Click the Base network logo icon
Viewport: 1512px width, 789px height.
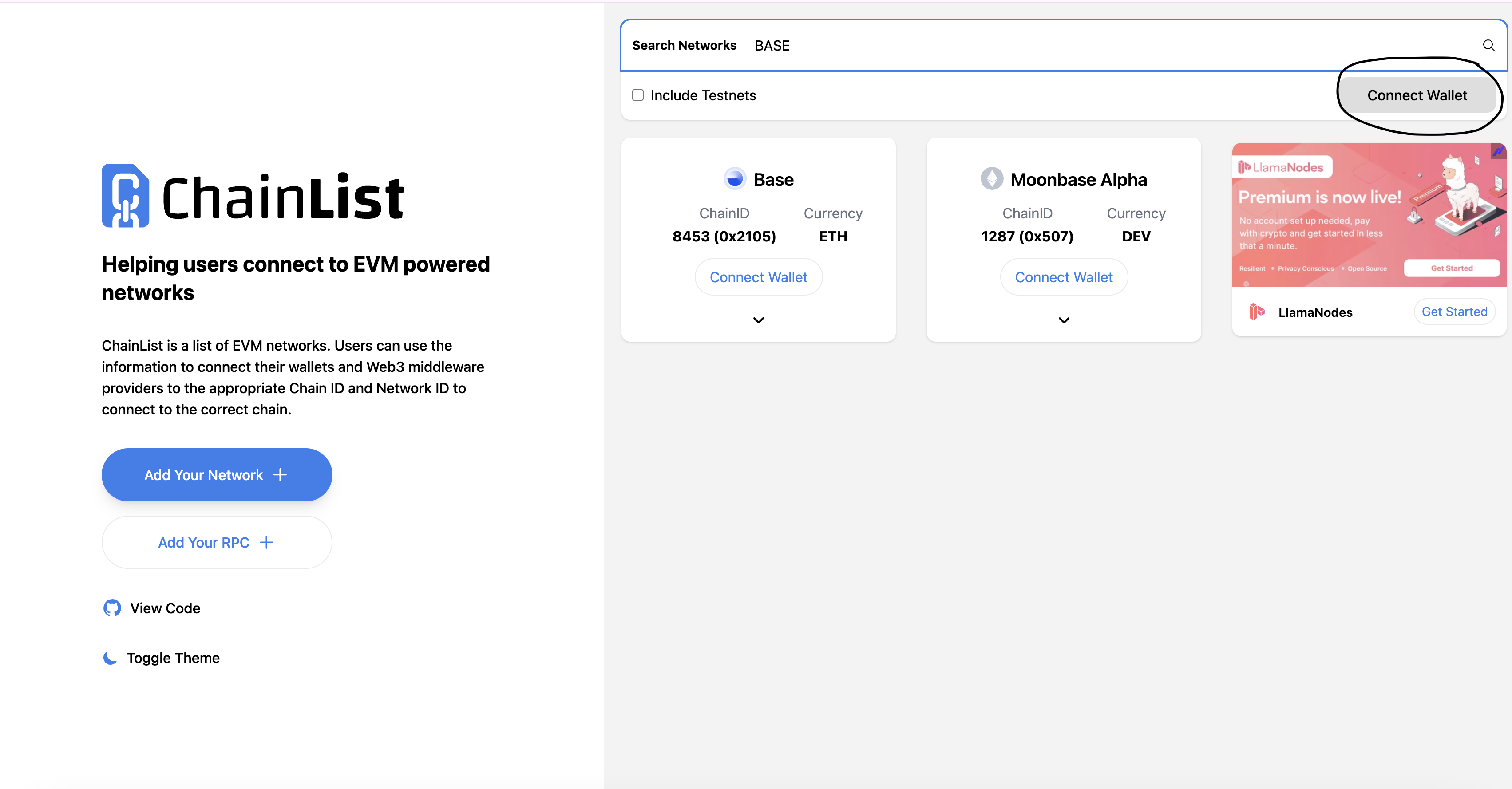click(x=734, y=179)
